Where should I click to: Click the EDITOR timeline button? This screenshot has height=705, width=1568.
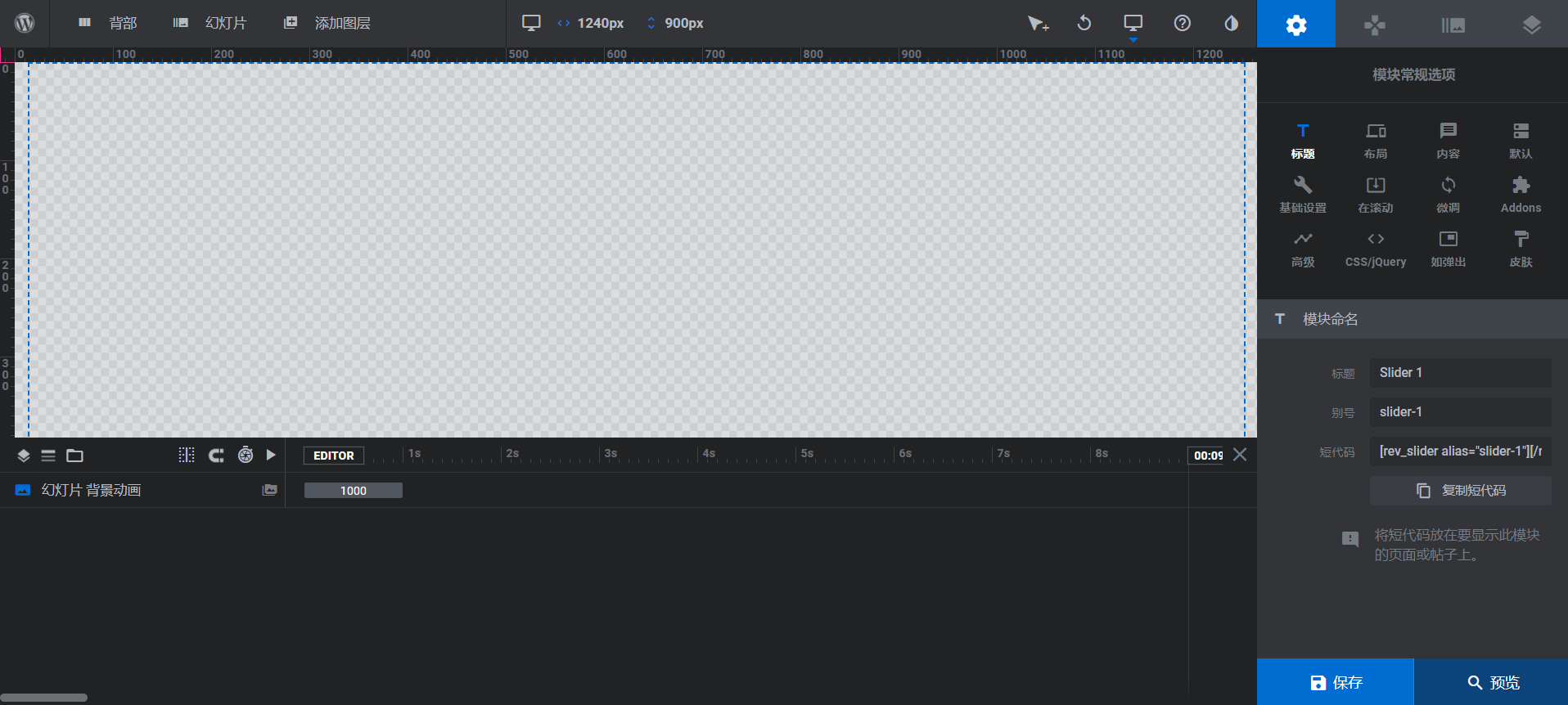[334, 456]
